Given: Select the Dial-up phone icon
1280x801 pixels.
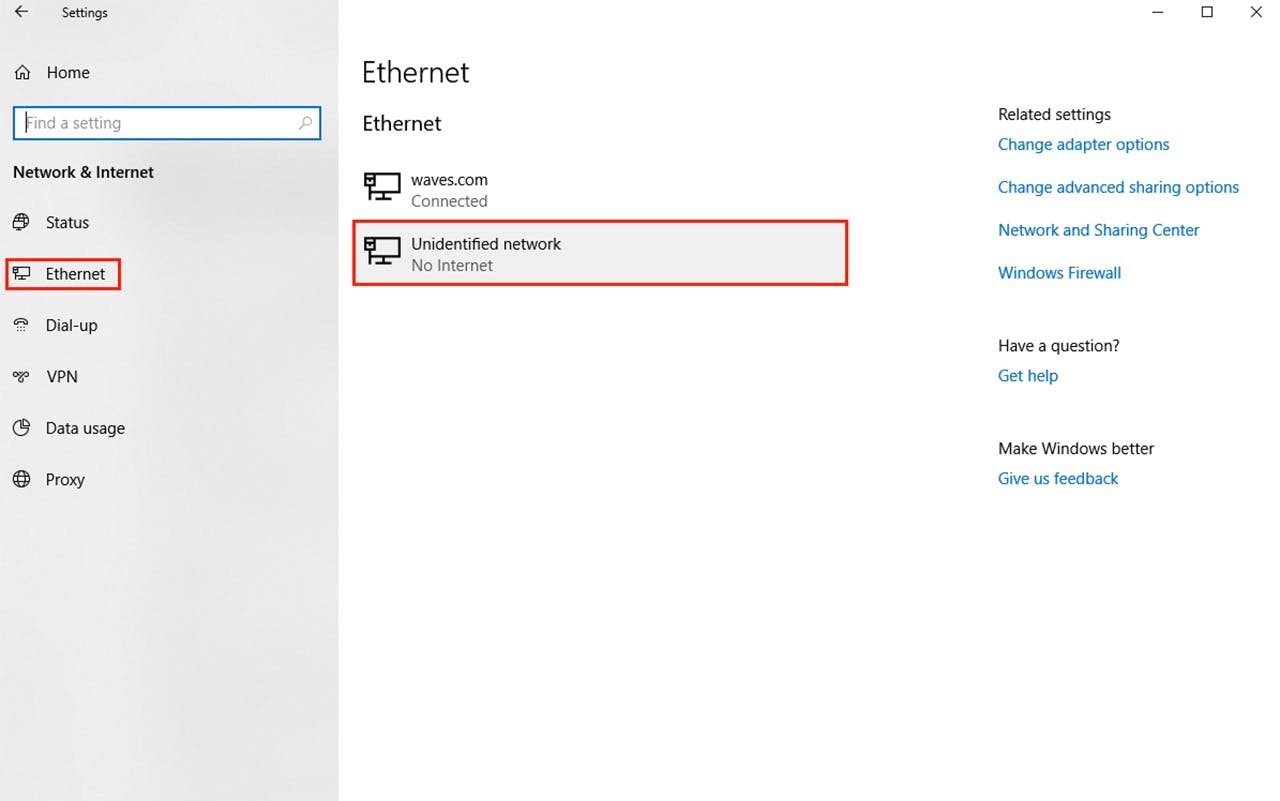Looking at the screenshot, I should coord(21,325).
